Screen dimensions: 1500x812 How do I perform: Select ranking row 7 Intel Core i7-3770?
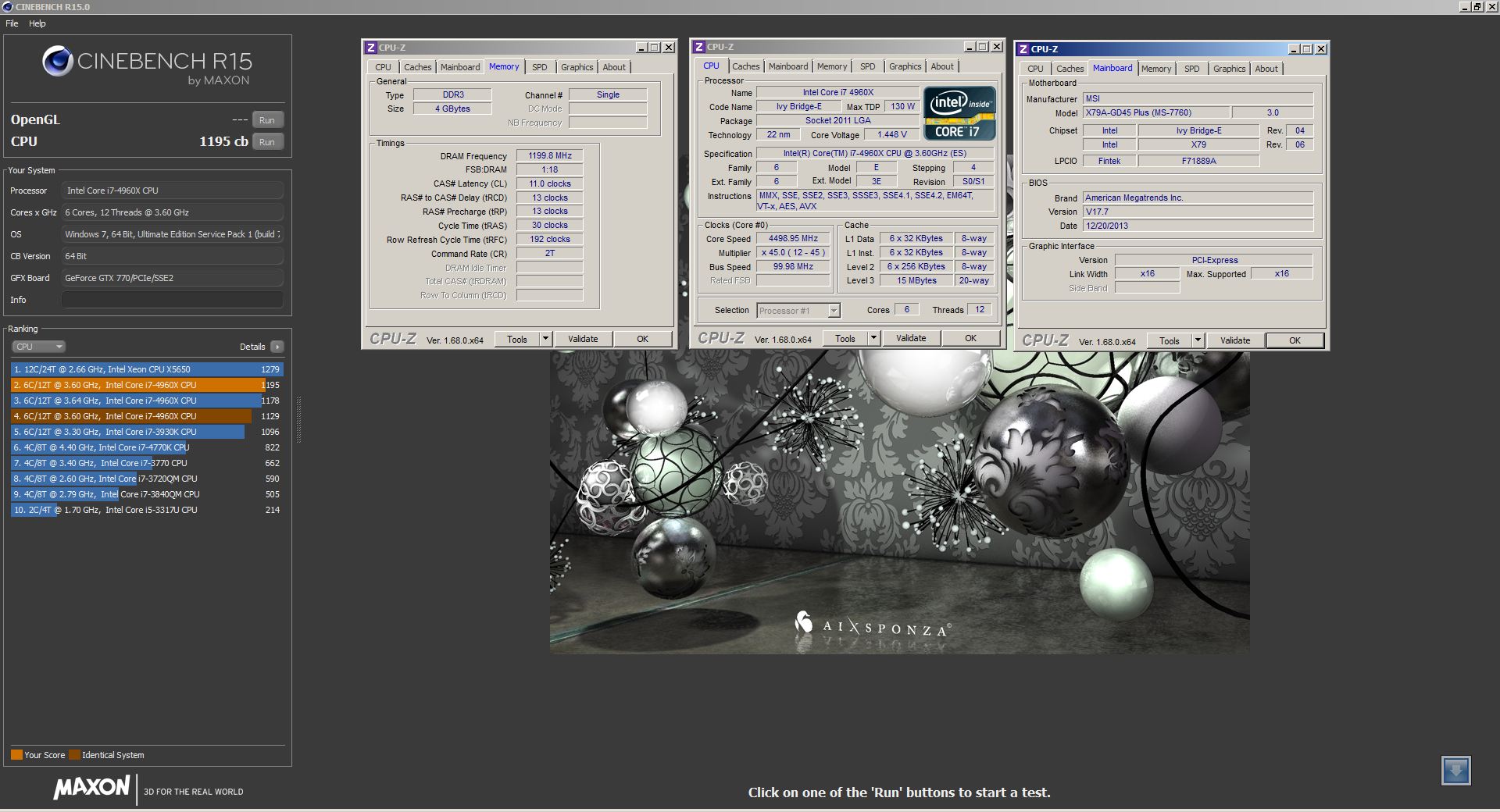point(147,463)
